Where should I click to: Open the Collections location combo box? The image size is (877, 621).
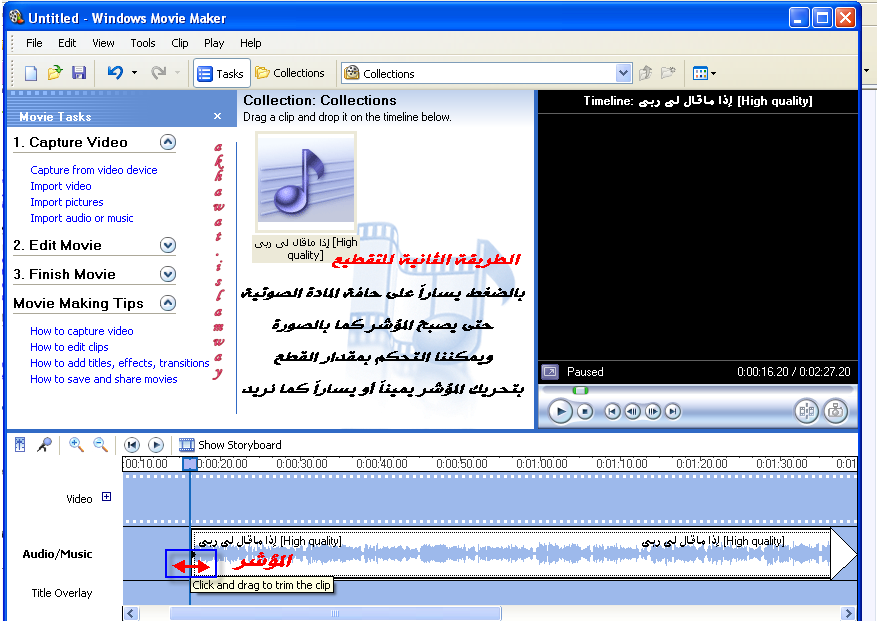487,73
